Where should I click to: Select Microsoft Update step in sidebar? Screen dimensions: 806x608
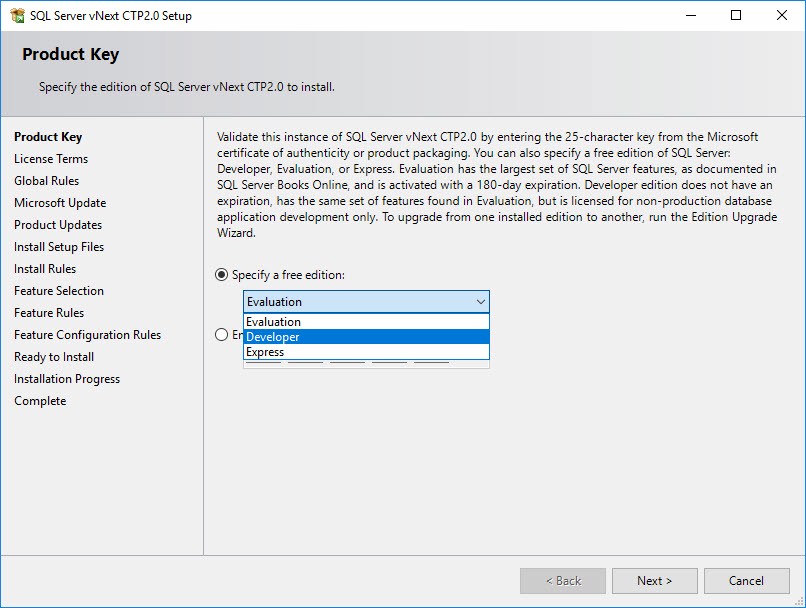point(60,203)
